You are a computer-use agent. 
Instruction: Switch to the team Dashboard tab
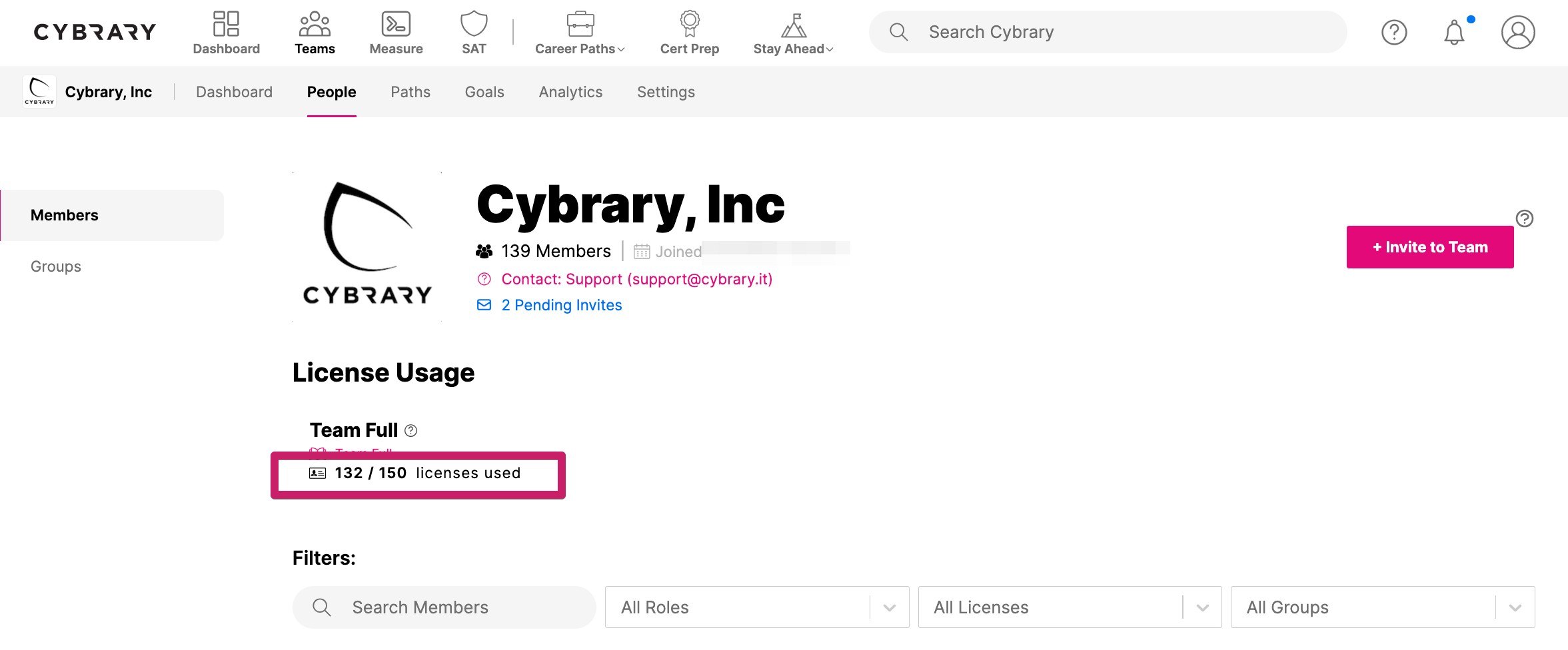point(234,92)
